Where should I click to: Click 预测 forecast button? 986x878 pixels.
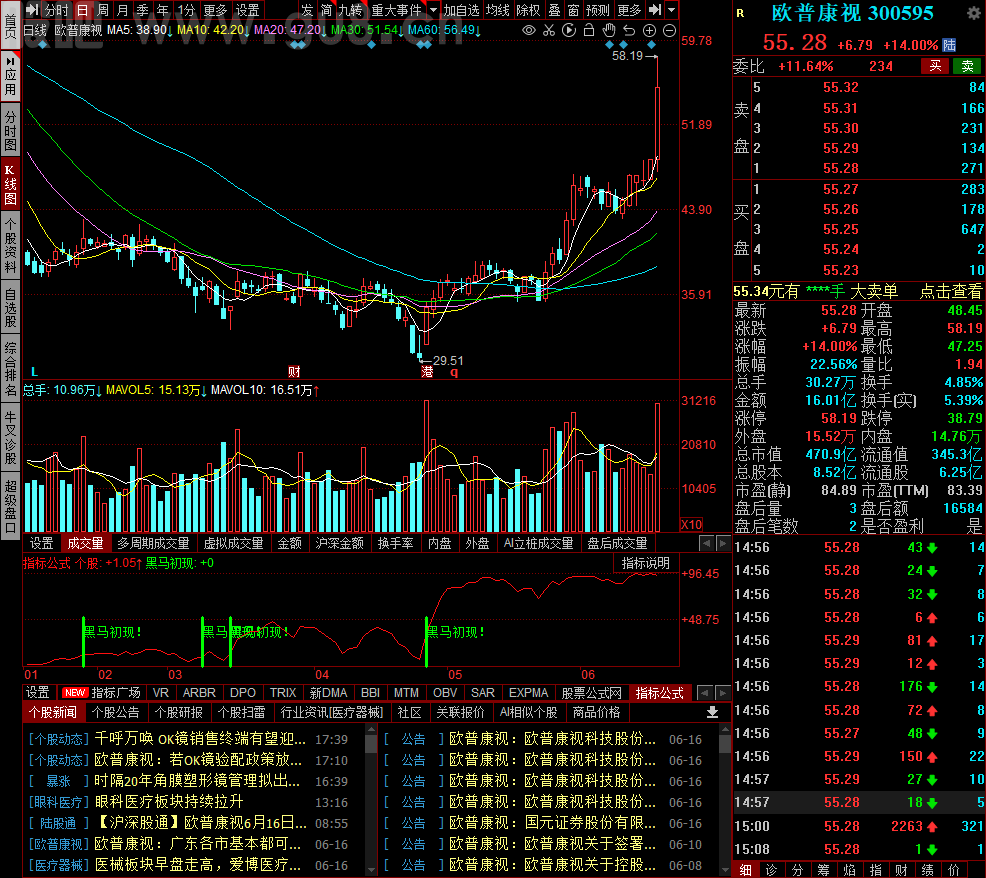pos(597,10)
